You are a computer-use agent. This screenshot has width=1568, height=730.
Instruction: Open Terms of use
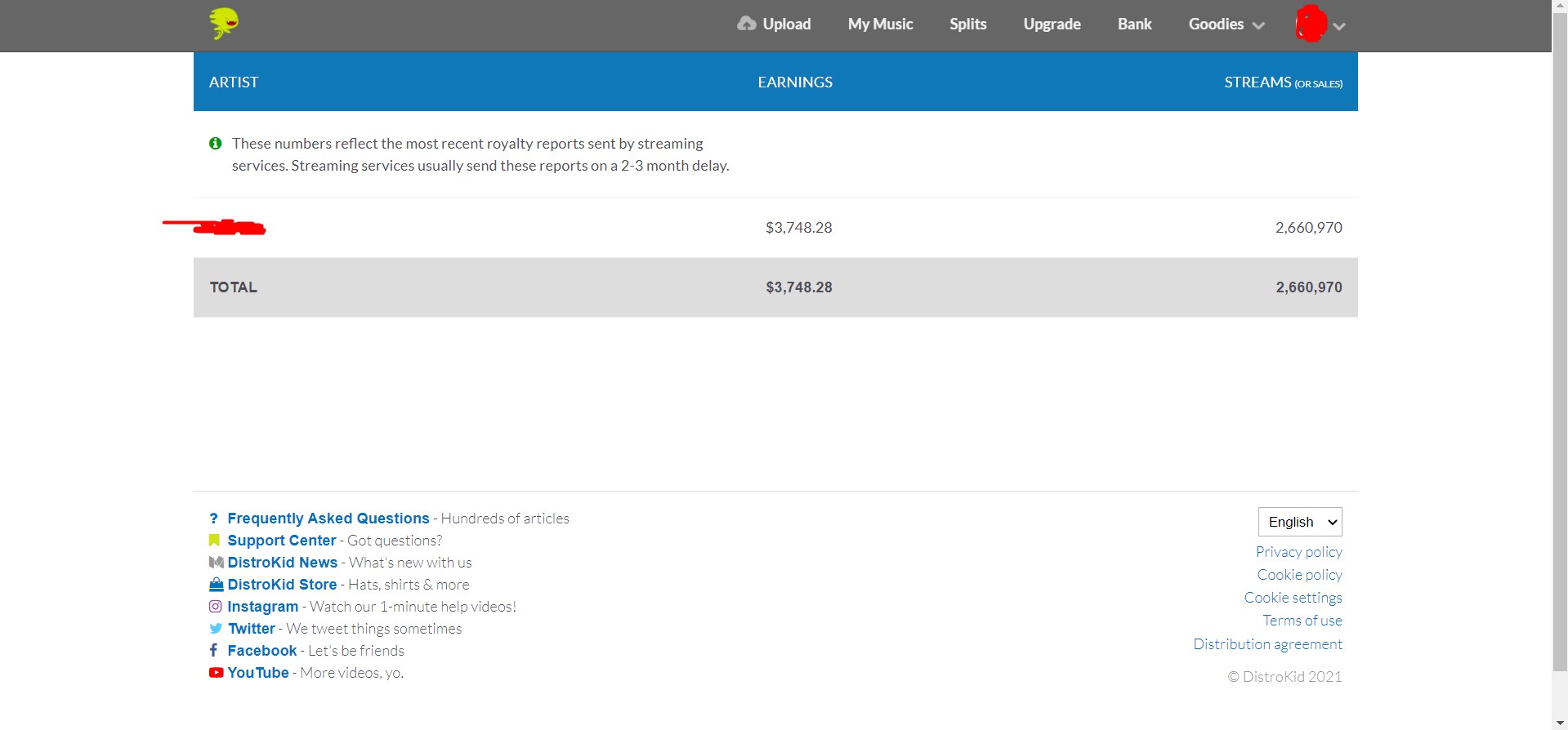coord(1302,621)
